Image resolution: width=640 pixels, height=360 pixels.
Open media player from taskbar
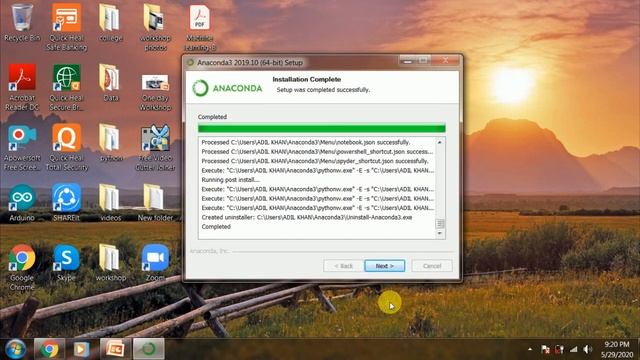pos(81,349)
